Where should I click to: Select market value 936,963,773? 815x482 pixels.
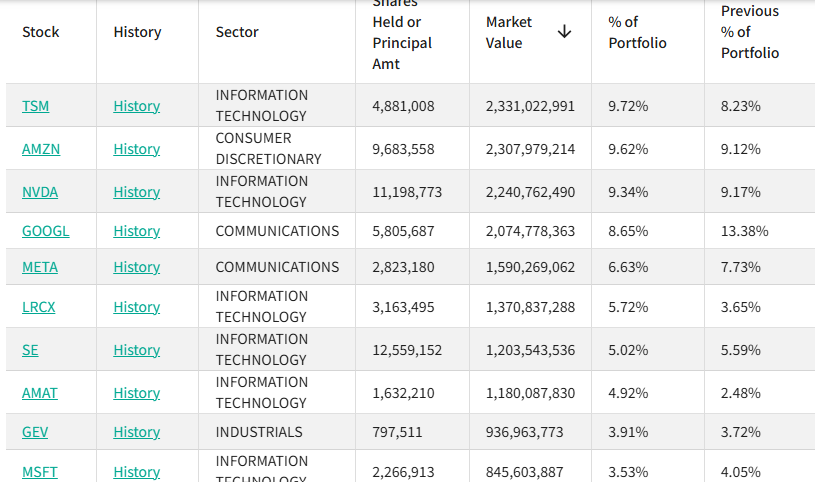point(524,433)
